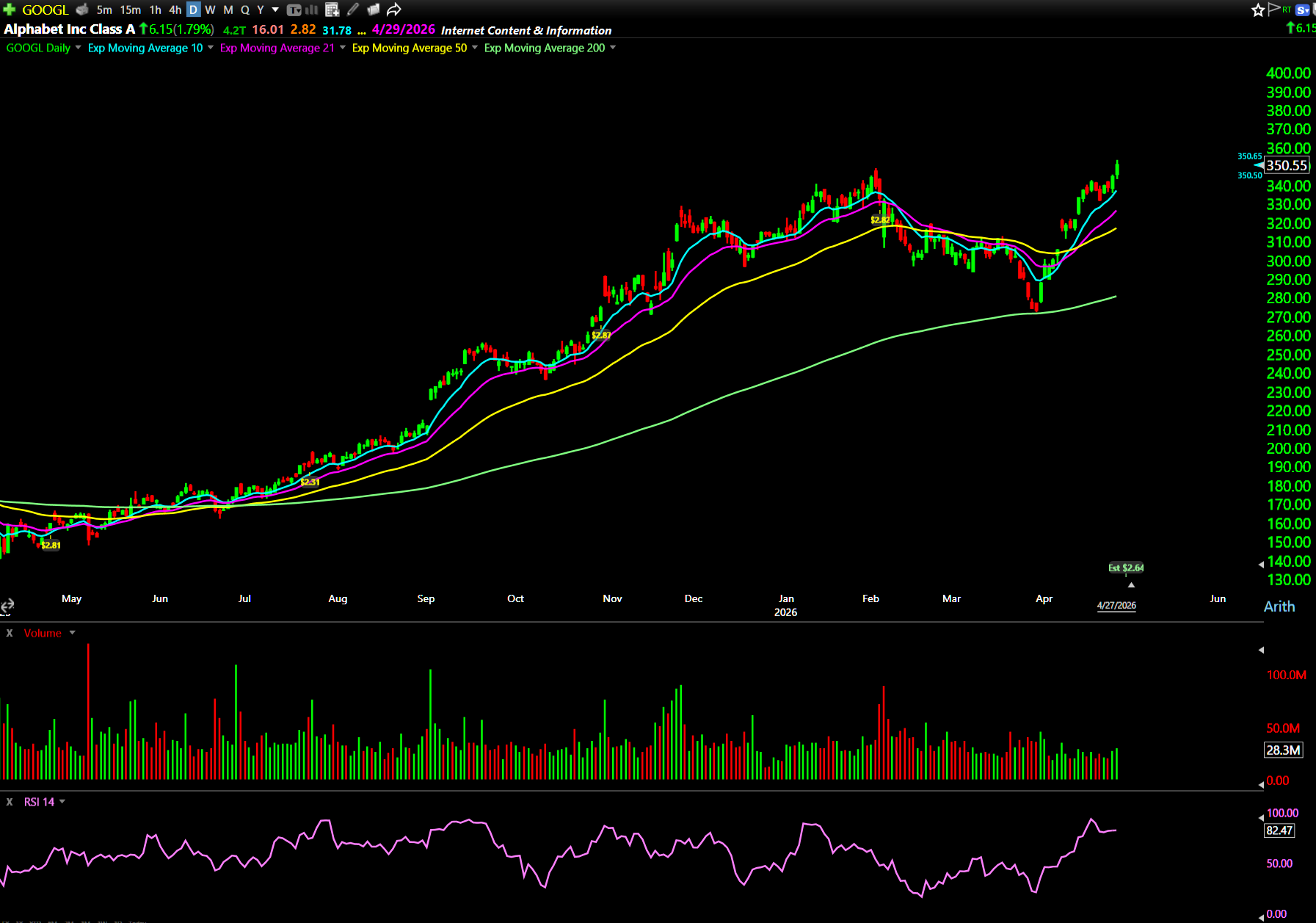Click the blue S dropdown button

1303,10
